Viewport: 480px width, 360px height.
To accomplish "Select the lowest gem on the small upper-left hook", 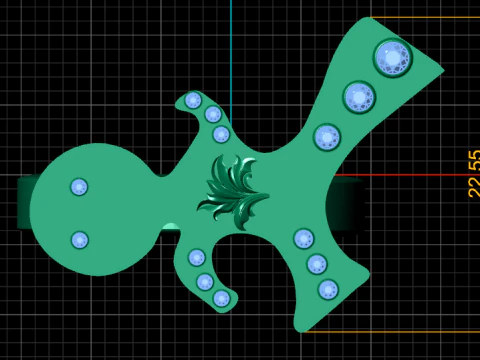I will click(221, 135).
